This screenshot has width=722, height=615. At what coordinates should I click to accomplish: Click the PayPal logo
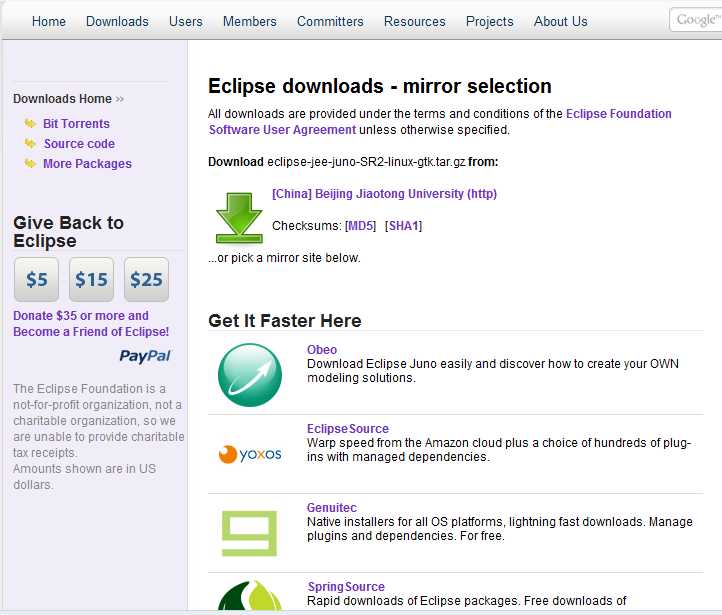[145, 356]
